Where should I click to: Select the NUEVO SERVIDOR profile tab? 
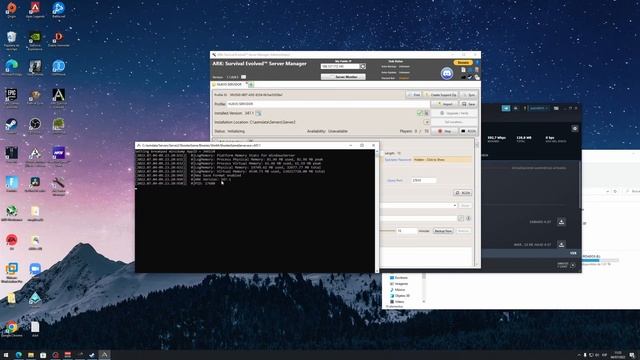click(x=229, y=84)
